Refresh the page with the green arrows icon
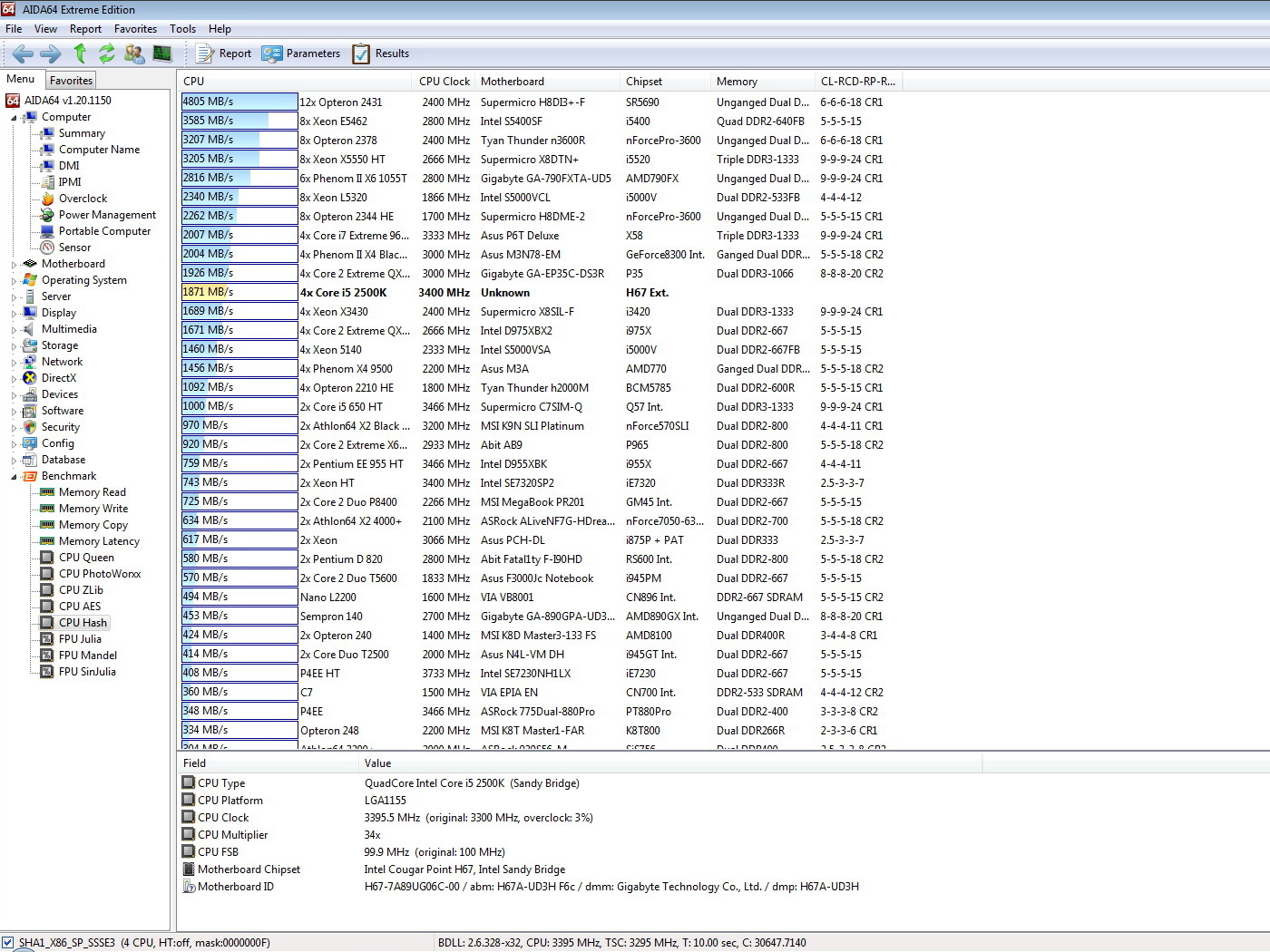Viewport: 1270px width, 952px height. [x=107, y=53]
